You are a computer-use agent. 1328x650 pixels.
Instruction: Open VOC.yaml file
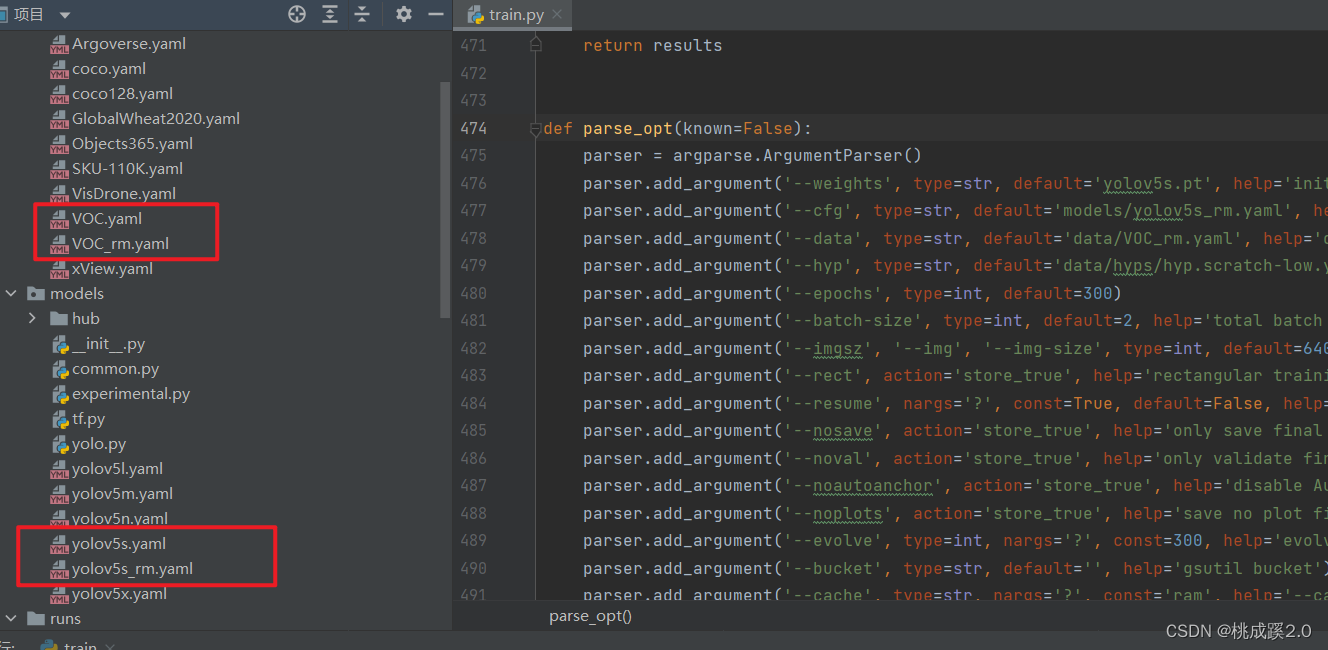107,219
